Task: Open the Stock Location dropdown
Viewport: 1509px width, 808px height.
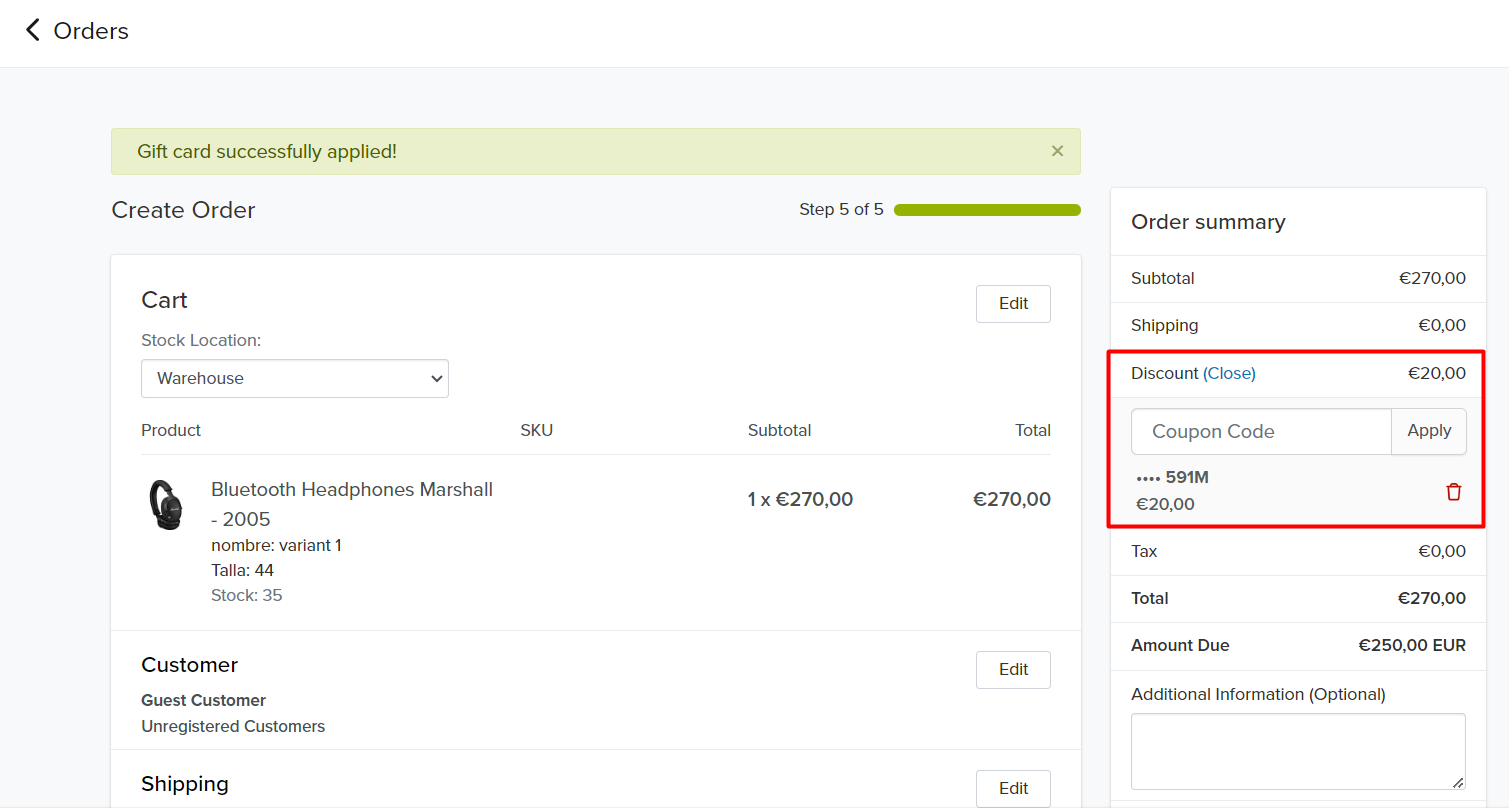Action: tap(295, 378)
